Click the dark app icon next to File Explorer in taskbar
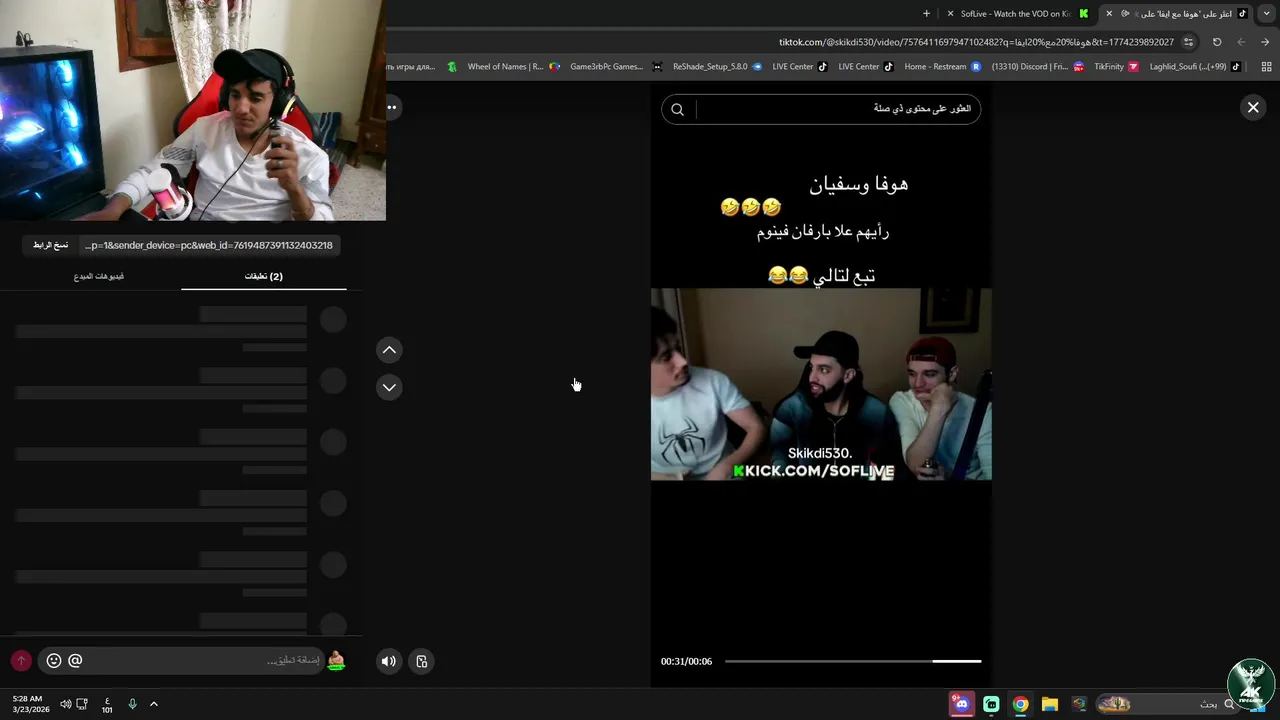The width and height of the screenshot is (1280, 720). (x=1078, y=704)
